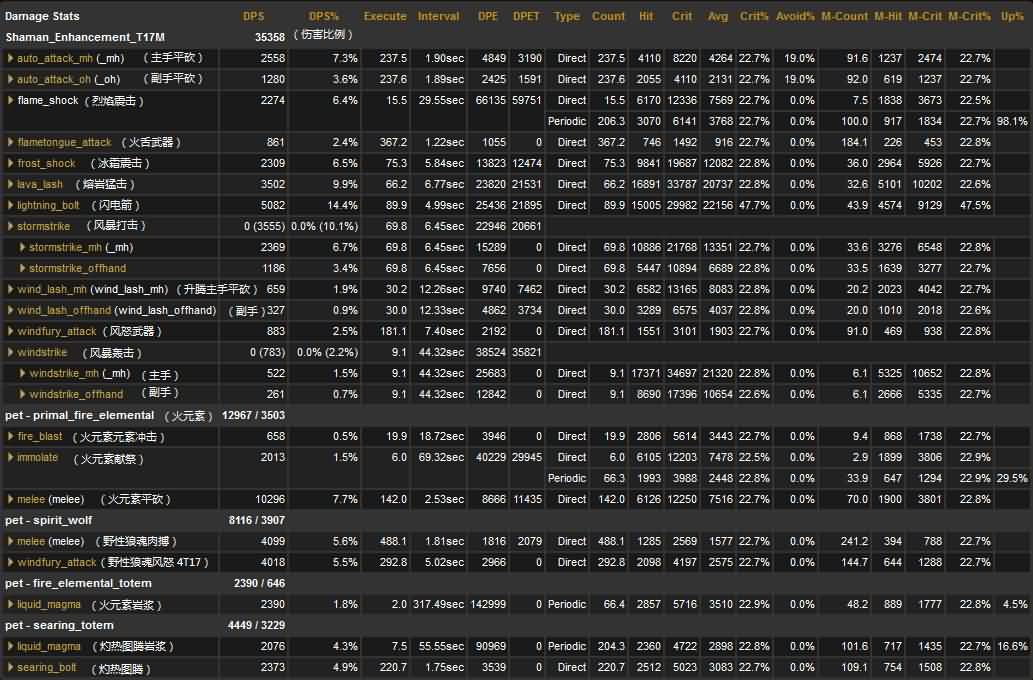Click the Crit% column header

pyautogui.click(x=754, y=16)
